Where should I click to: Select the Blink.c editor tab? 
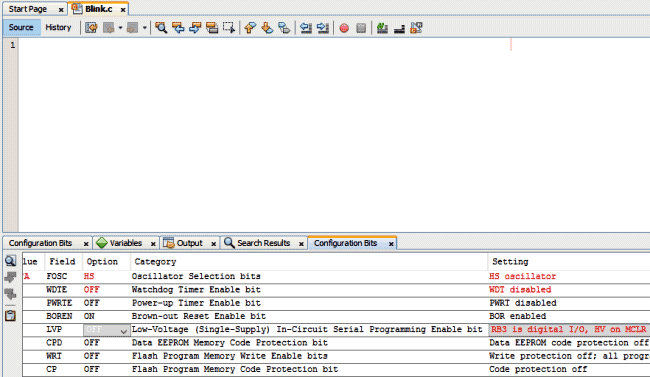coord(99,9)
